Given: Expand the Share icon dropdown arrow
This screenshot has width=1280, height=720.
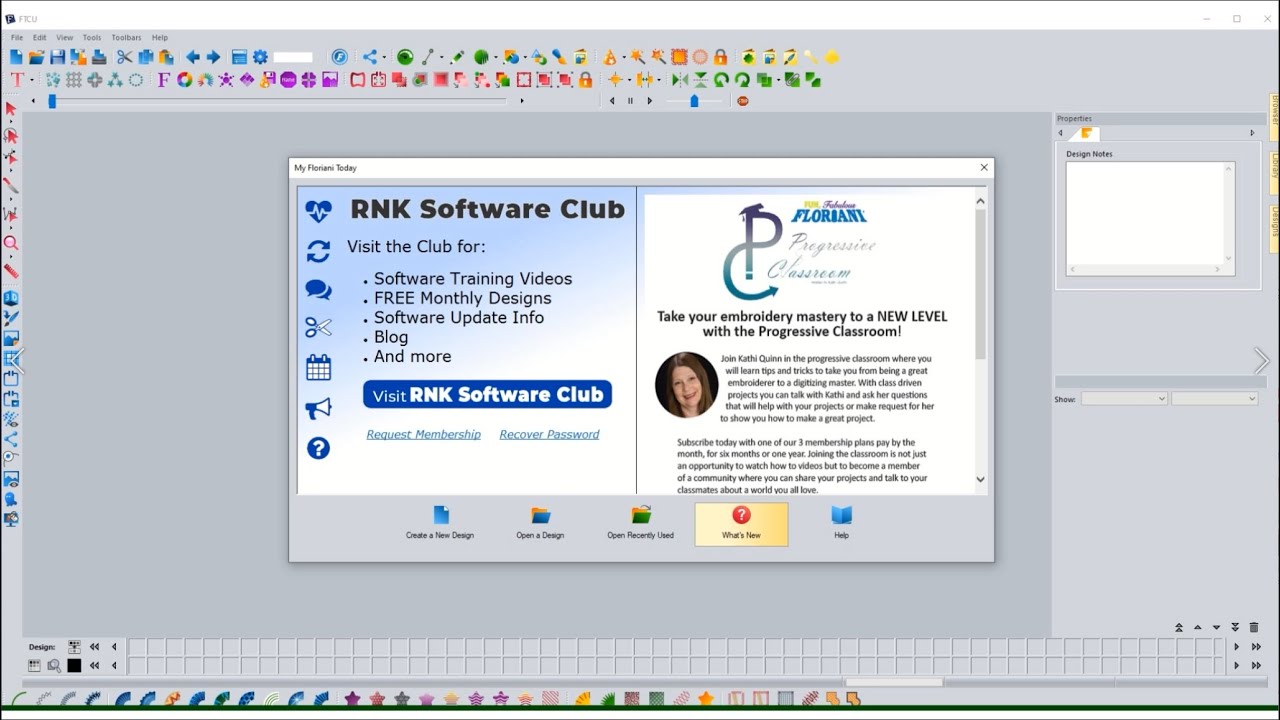Looking at the screenshot, I should (384, 57).
